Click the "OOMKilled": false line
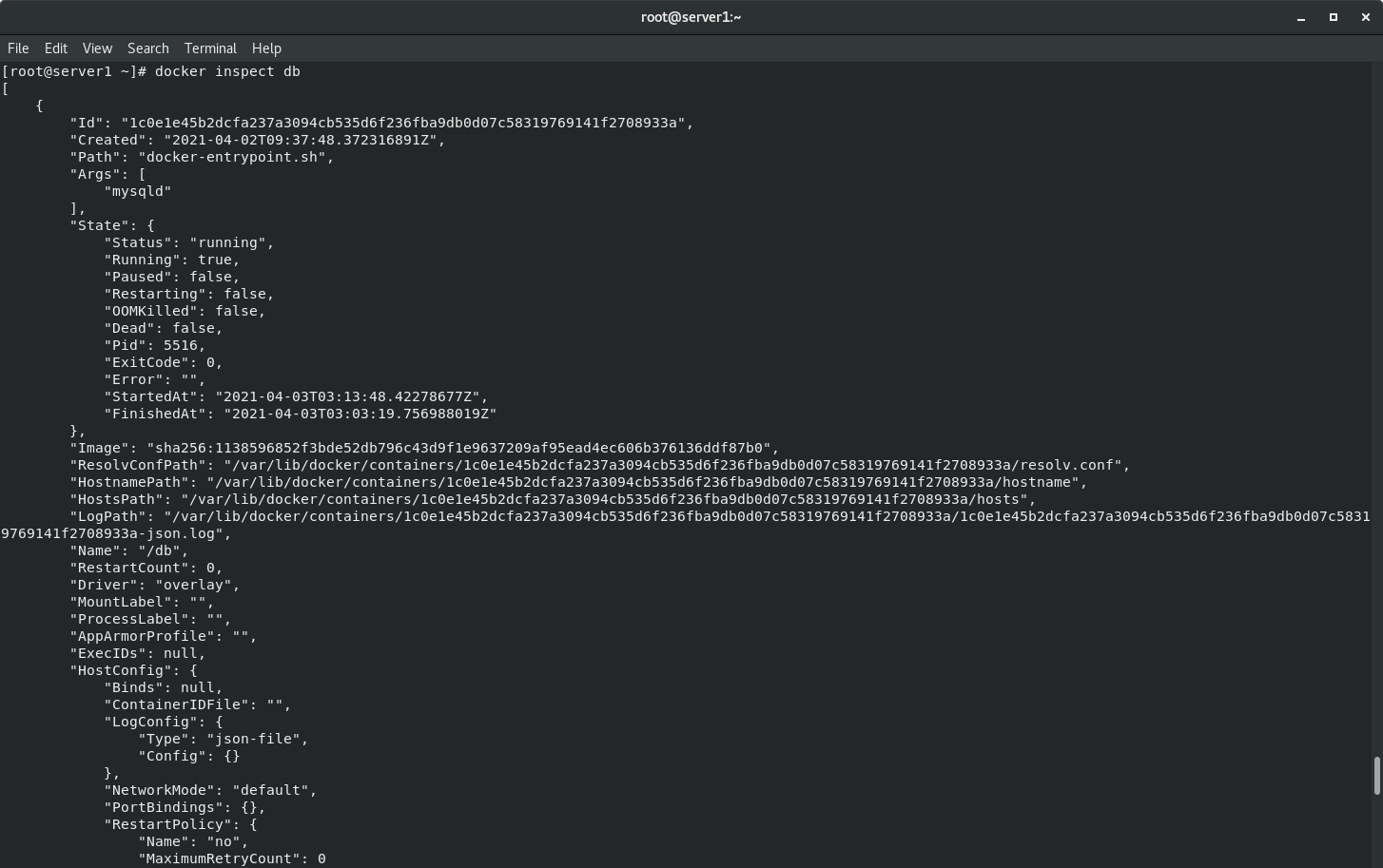 pyautogui.click(x=185, y=311)
